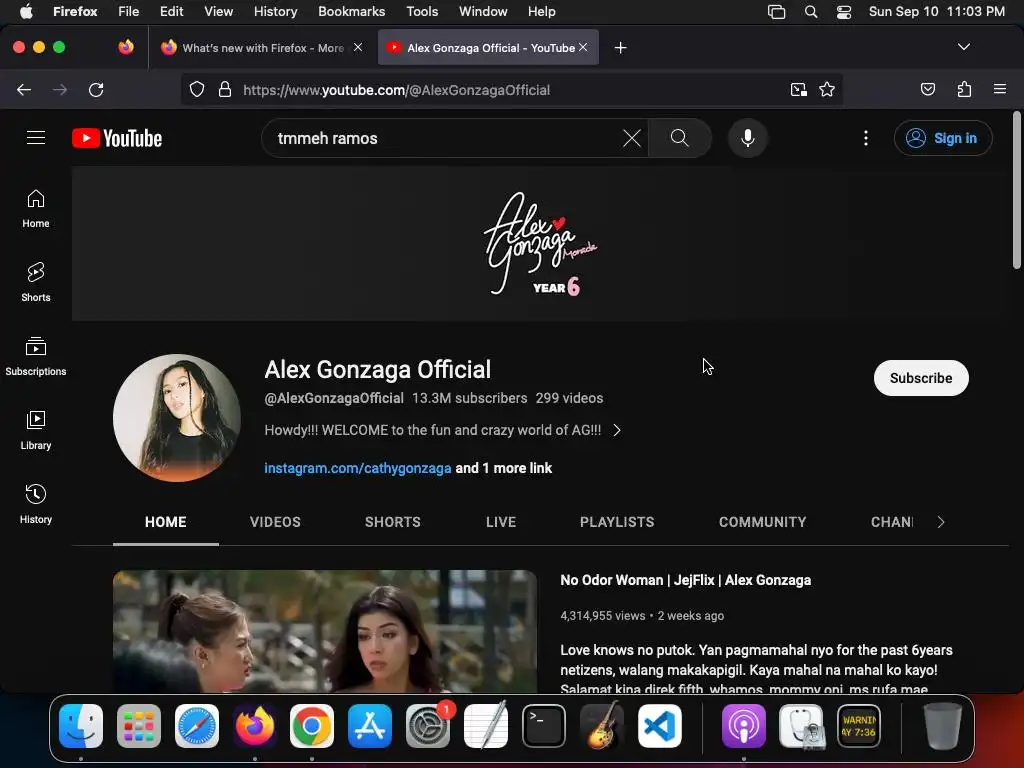Open the Home sidebar item

coord(36,208)
